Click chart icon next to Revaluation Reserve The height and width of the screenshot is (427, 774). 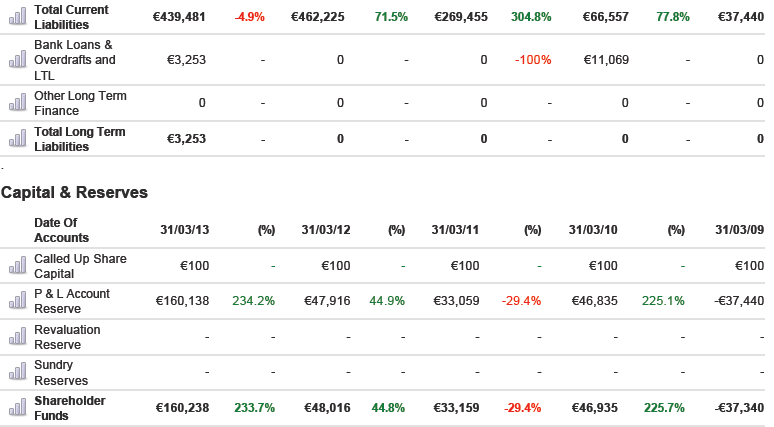pyautogui.click(x=17, y=337)
